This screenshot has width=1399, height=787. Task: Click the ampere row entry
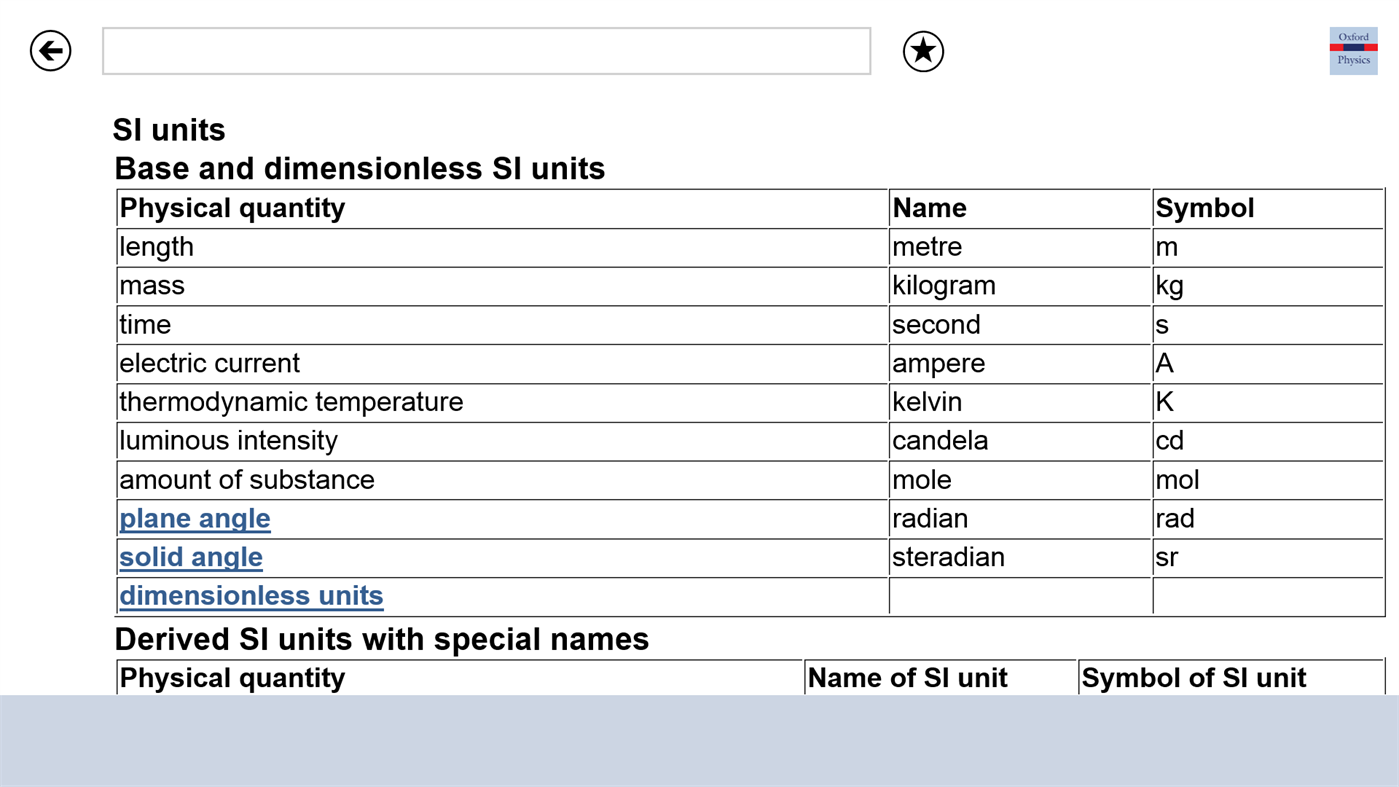(x=938, y=363)
